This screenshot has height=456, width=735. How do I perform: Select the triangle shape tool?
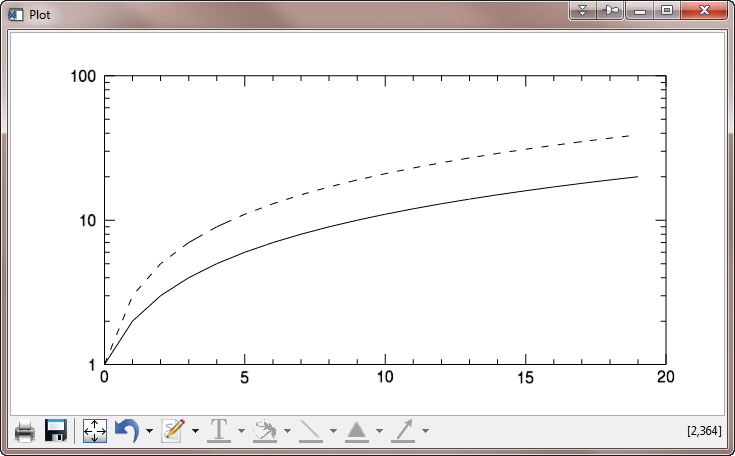357,431
